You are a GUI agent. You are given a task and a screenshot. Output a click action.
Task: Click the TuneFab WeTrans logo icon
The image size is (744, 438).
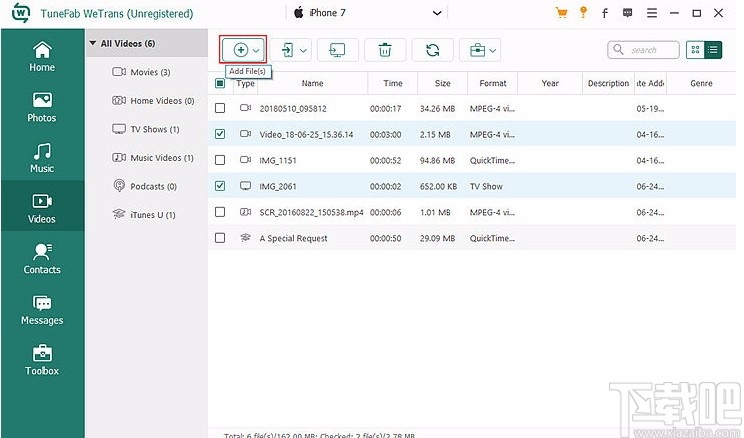coord(21,13)
